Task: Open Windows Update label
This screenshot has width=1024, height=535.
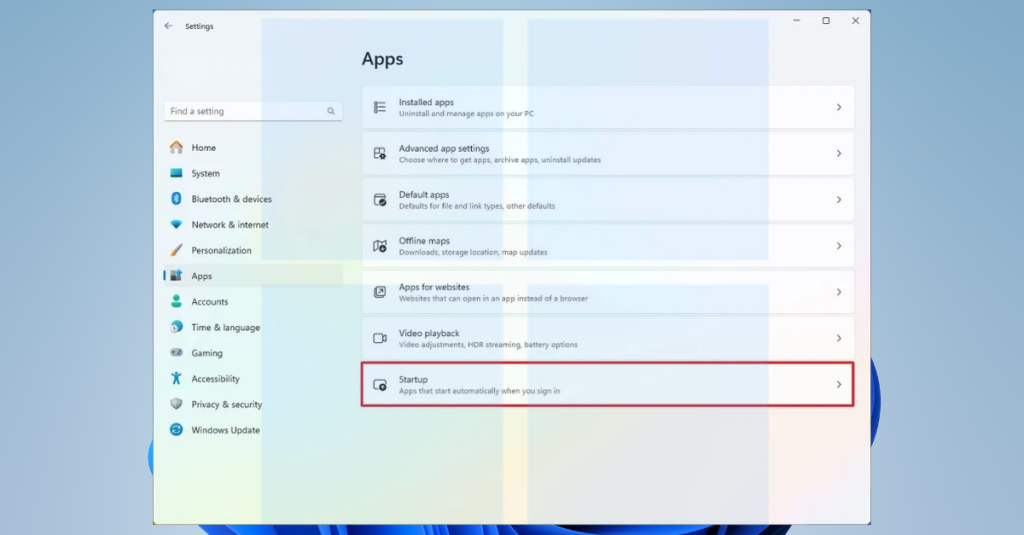Action: tap(225, 430)
